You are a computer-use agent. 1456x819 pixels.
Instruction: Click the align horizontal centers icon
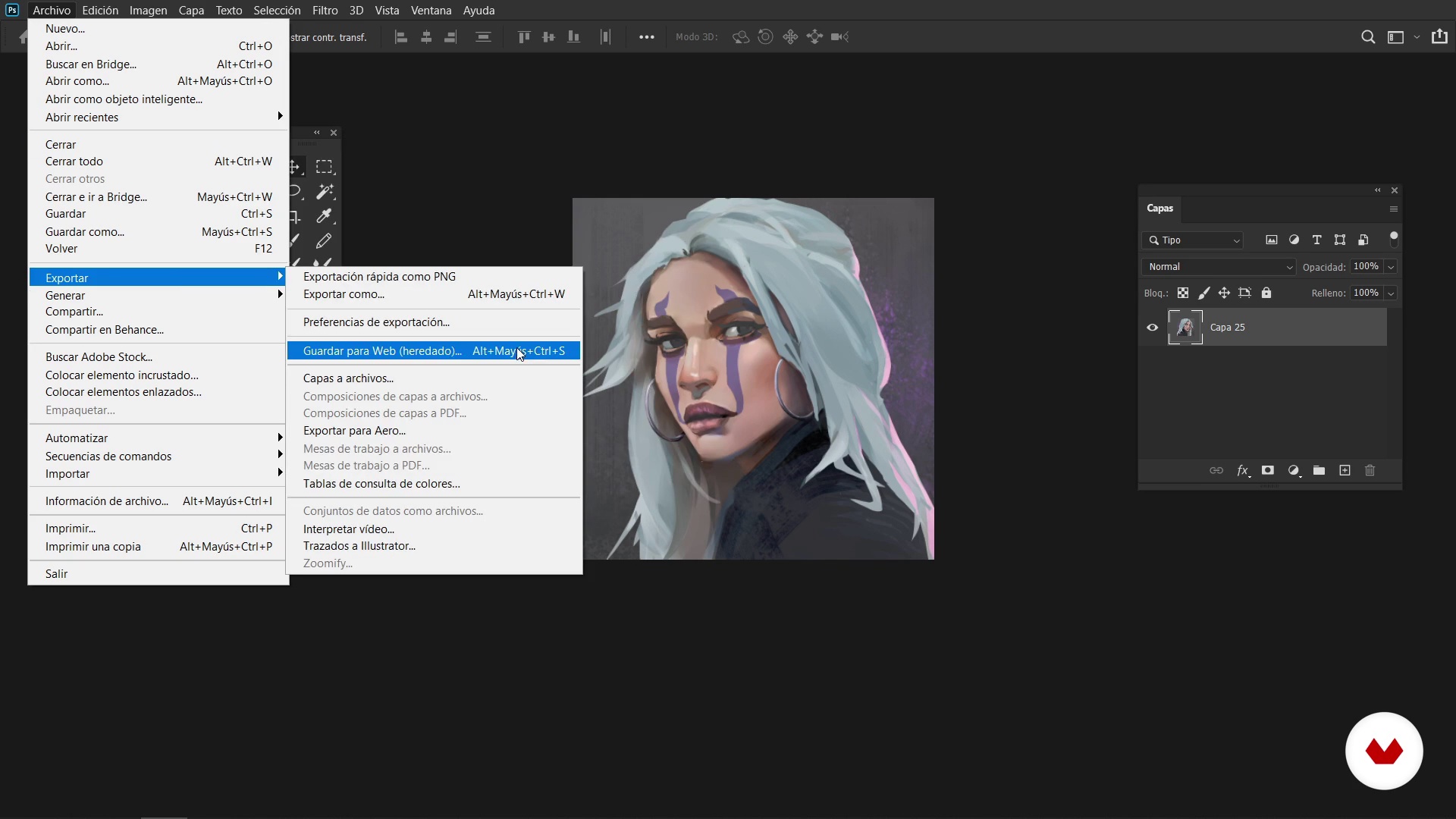tap(426, 36)
